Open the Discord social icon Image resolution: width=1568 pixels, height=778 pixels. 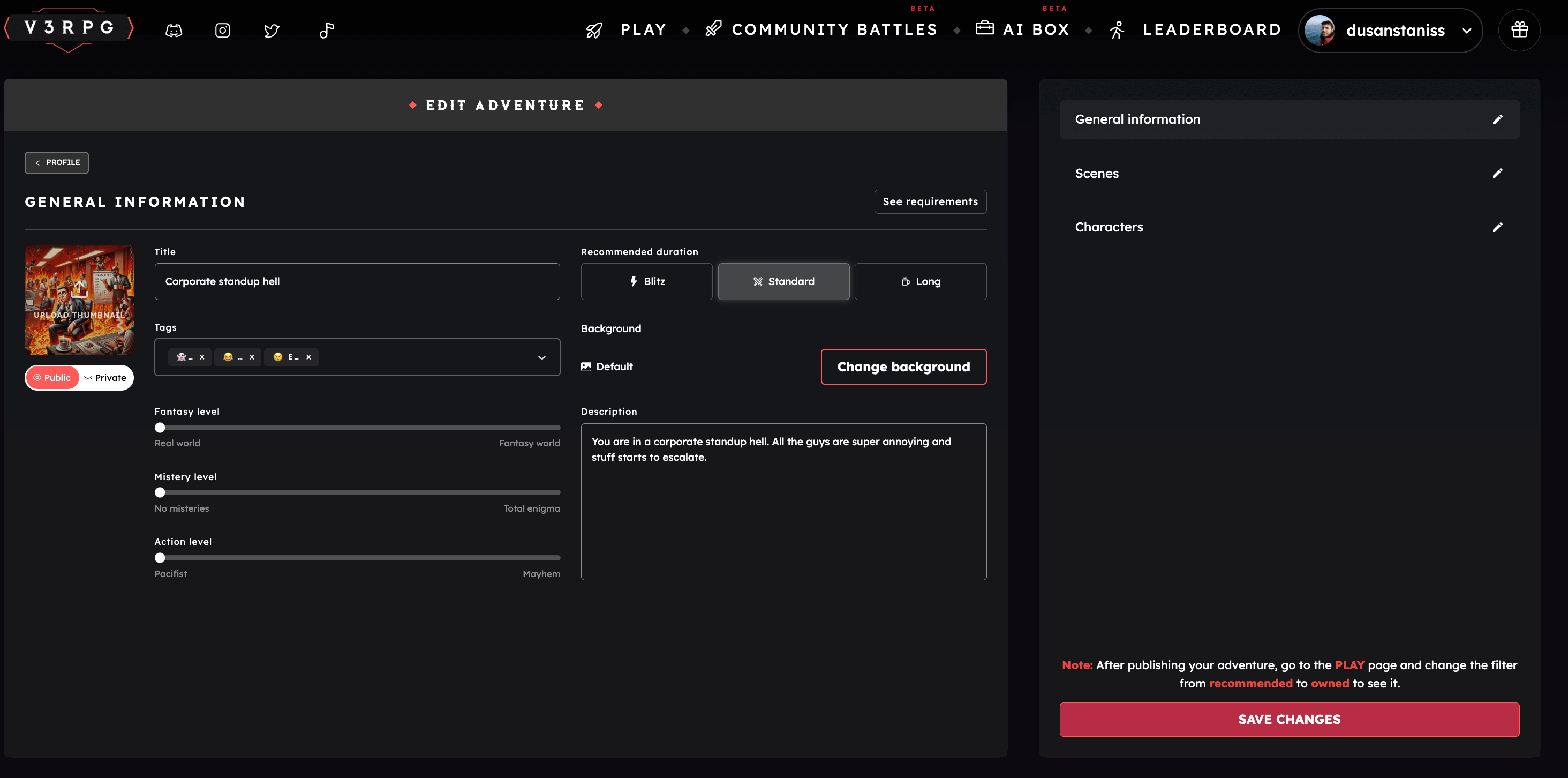[174, 30]
